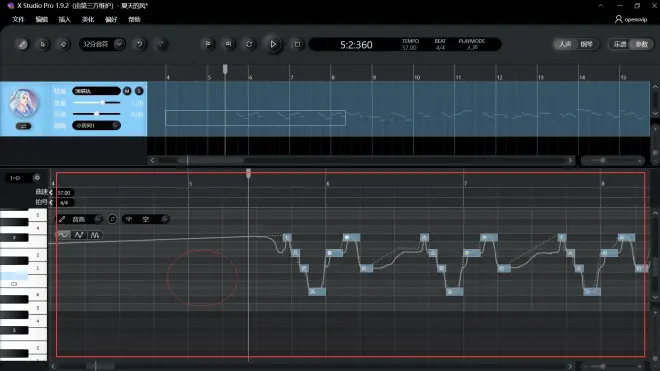Click the swap parameters icon
The image size is (660, 371).
(x=112, y=219)
